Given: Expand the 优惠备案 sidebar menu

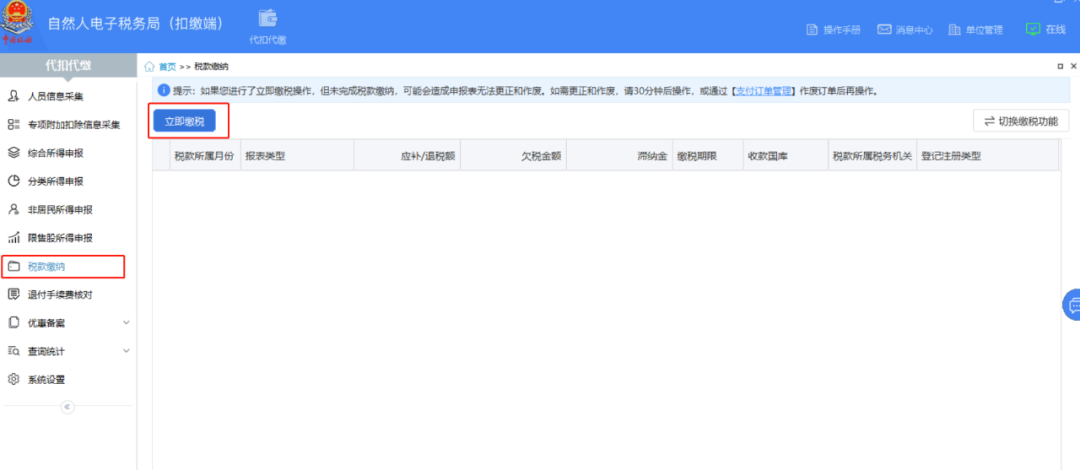Looking at the screenshot, I should [x=68, y=323].
